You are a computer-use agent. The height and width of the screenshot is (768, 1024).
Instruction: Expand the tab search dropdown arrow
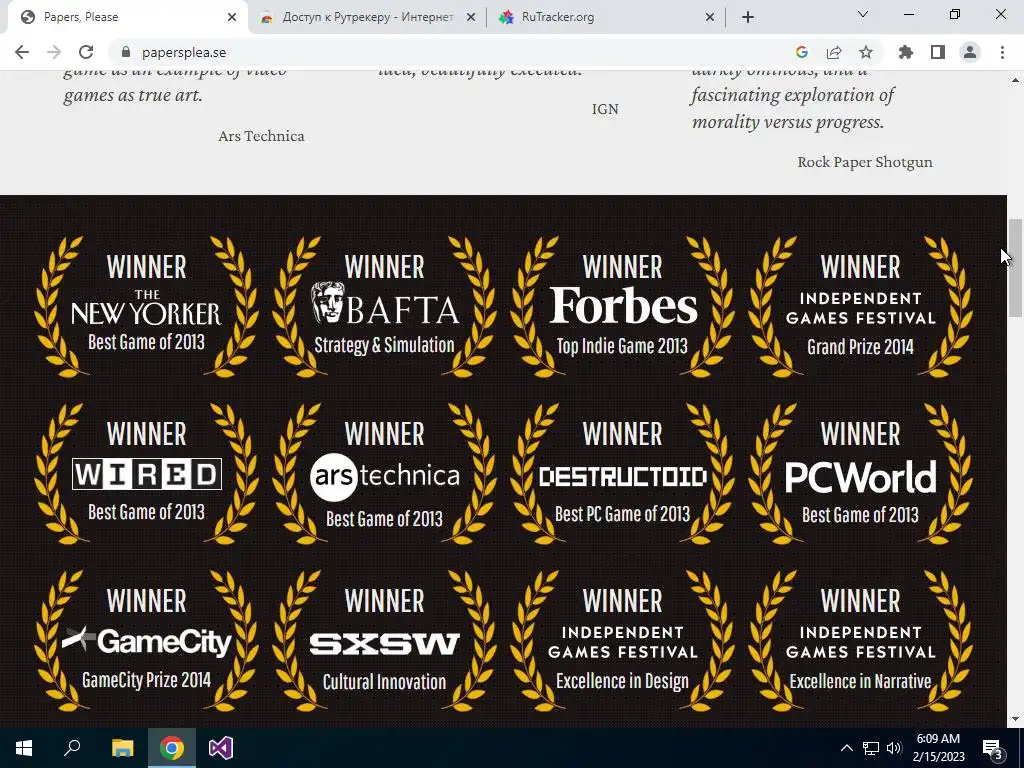(x=863, y=14)
